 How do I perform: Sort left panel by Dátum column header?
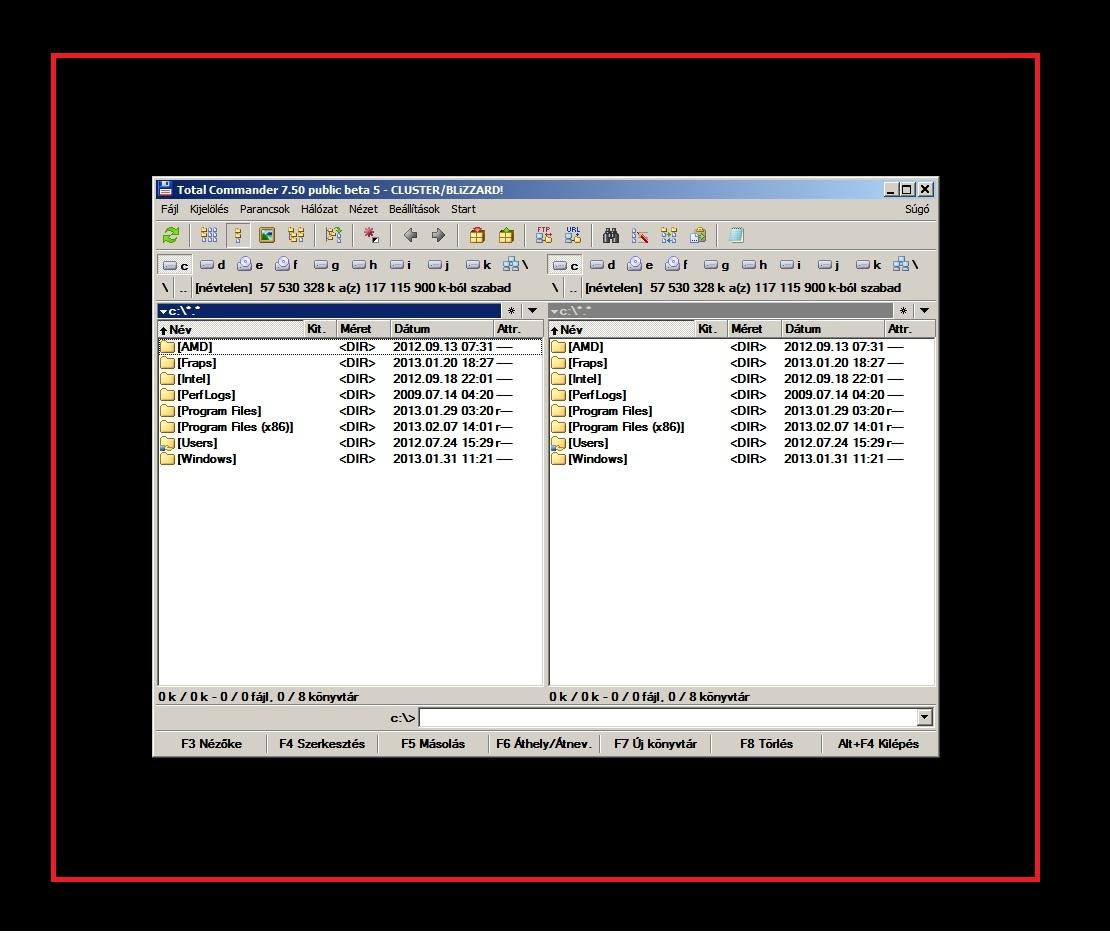[442, 329]
